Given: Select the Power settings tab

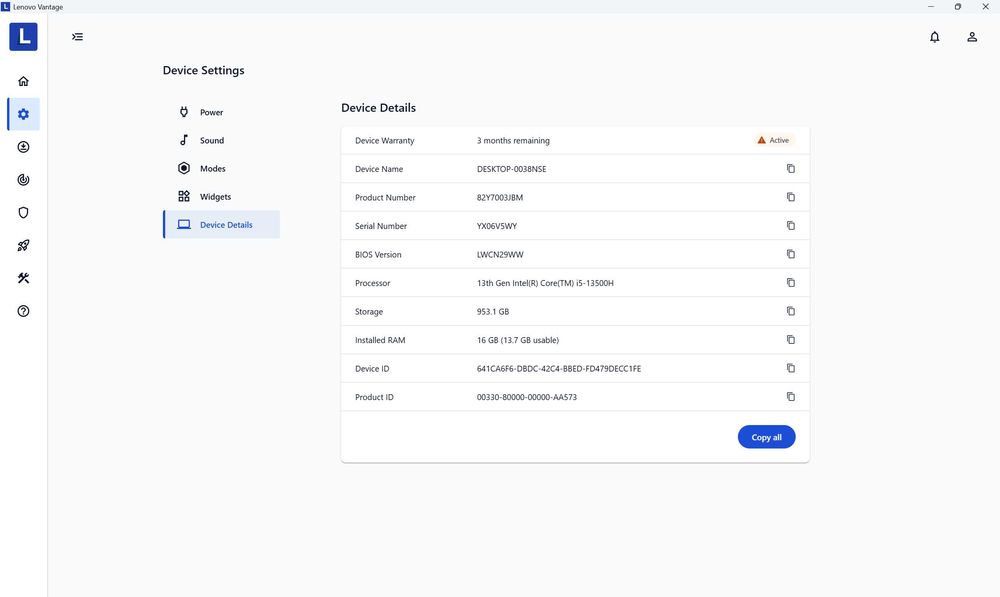Looking at the screenshot, I should (211, 112).
